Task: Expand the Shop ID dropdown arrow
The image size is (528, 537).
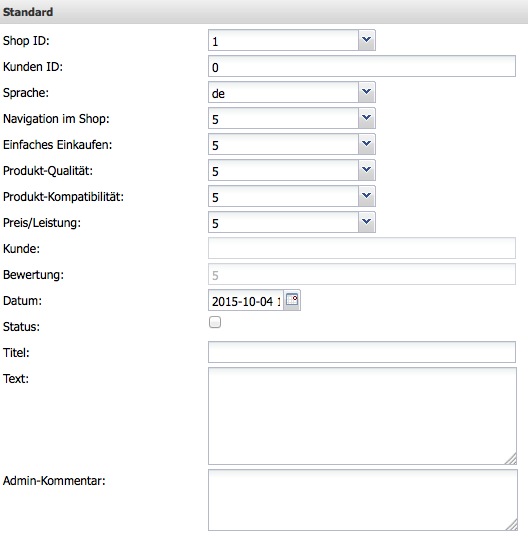Action: click(x=367, y=40)
